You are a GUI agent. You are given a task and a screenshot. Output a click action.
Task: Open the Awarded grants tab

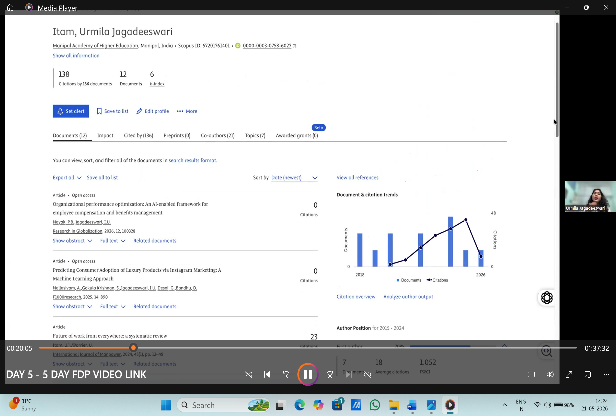pos(297,135)
